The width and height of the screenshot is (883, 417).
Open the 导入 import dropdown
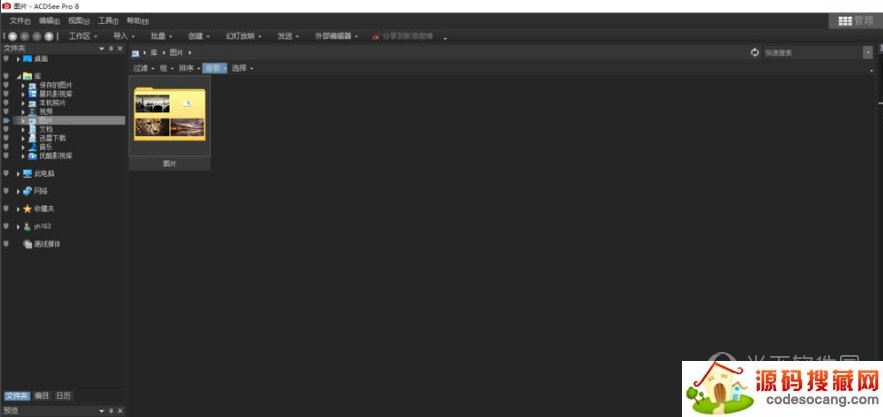click(x=124, y=36)
